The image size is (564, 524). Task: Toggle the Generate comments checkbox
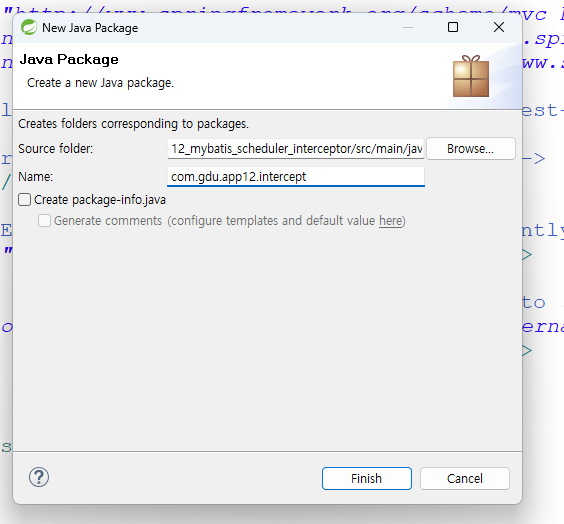pos(44,220)
